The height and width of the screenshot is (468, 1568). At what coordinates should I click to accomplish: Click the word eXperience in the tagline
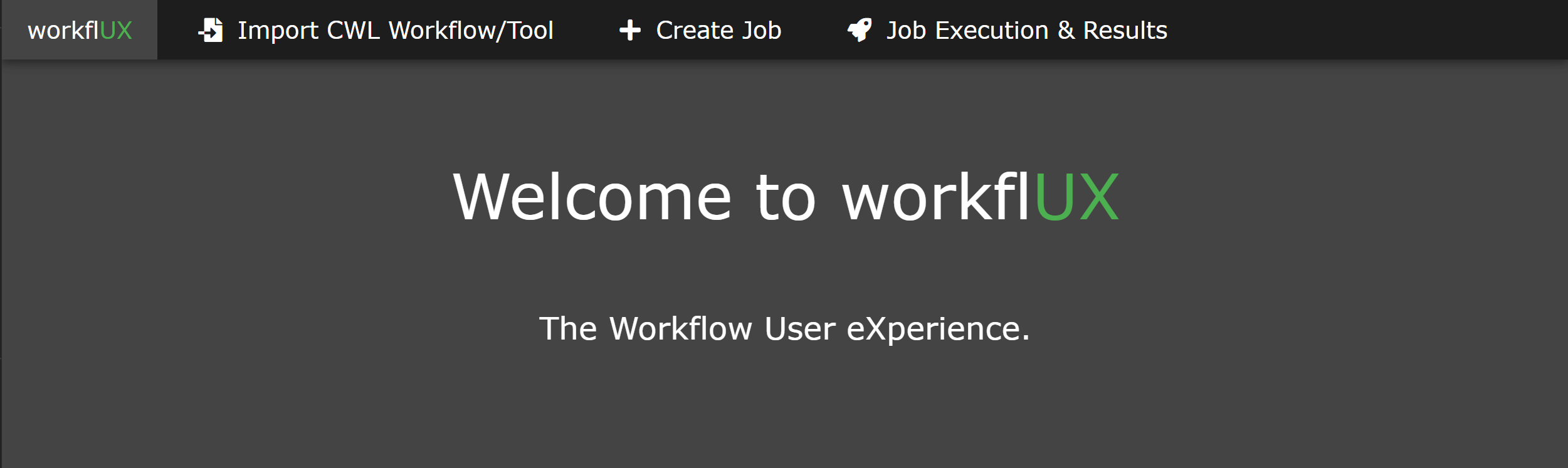[937, 328]
